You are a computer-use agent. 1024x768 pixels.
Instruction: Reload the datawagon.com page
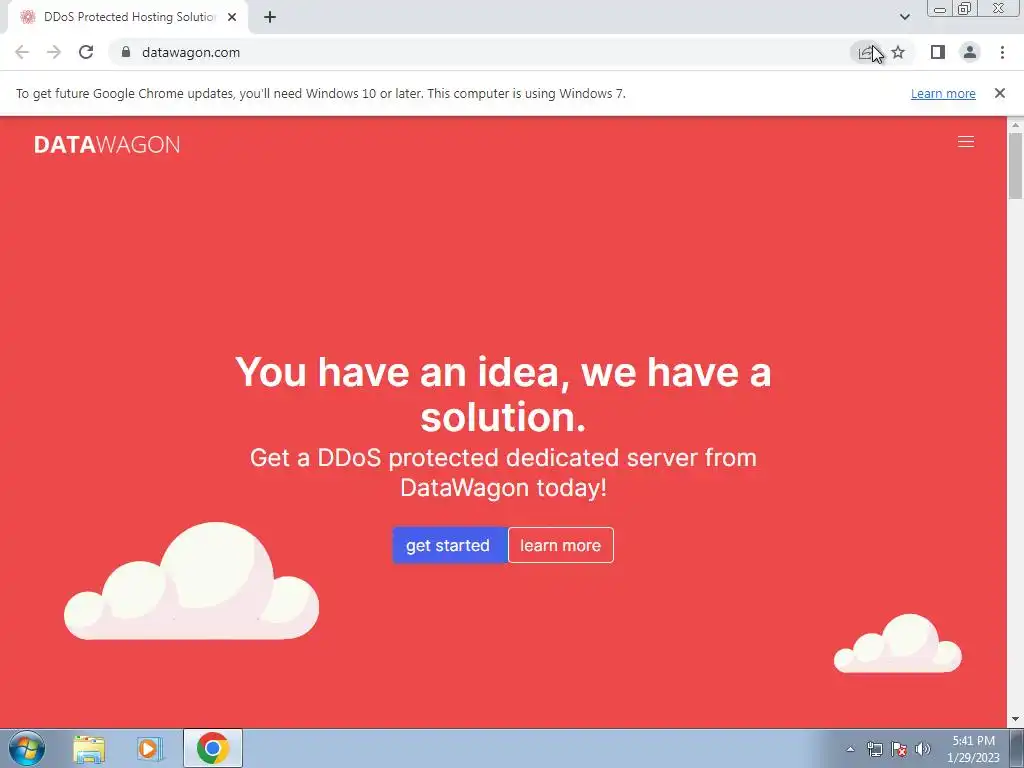click(86, 52)
